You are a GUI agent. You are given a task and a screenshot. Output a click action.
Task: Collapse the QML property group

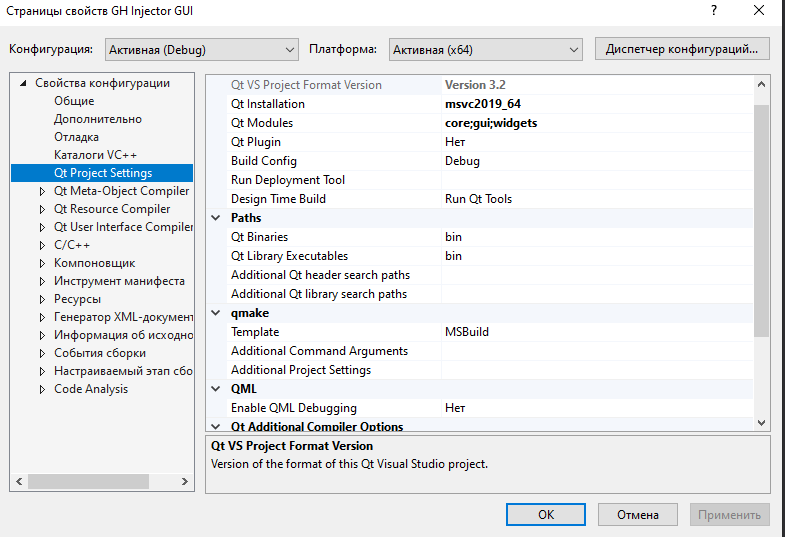(x=216, y=389)
